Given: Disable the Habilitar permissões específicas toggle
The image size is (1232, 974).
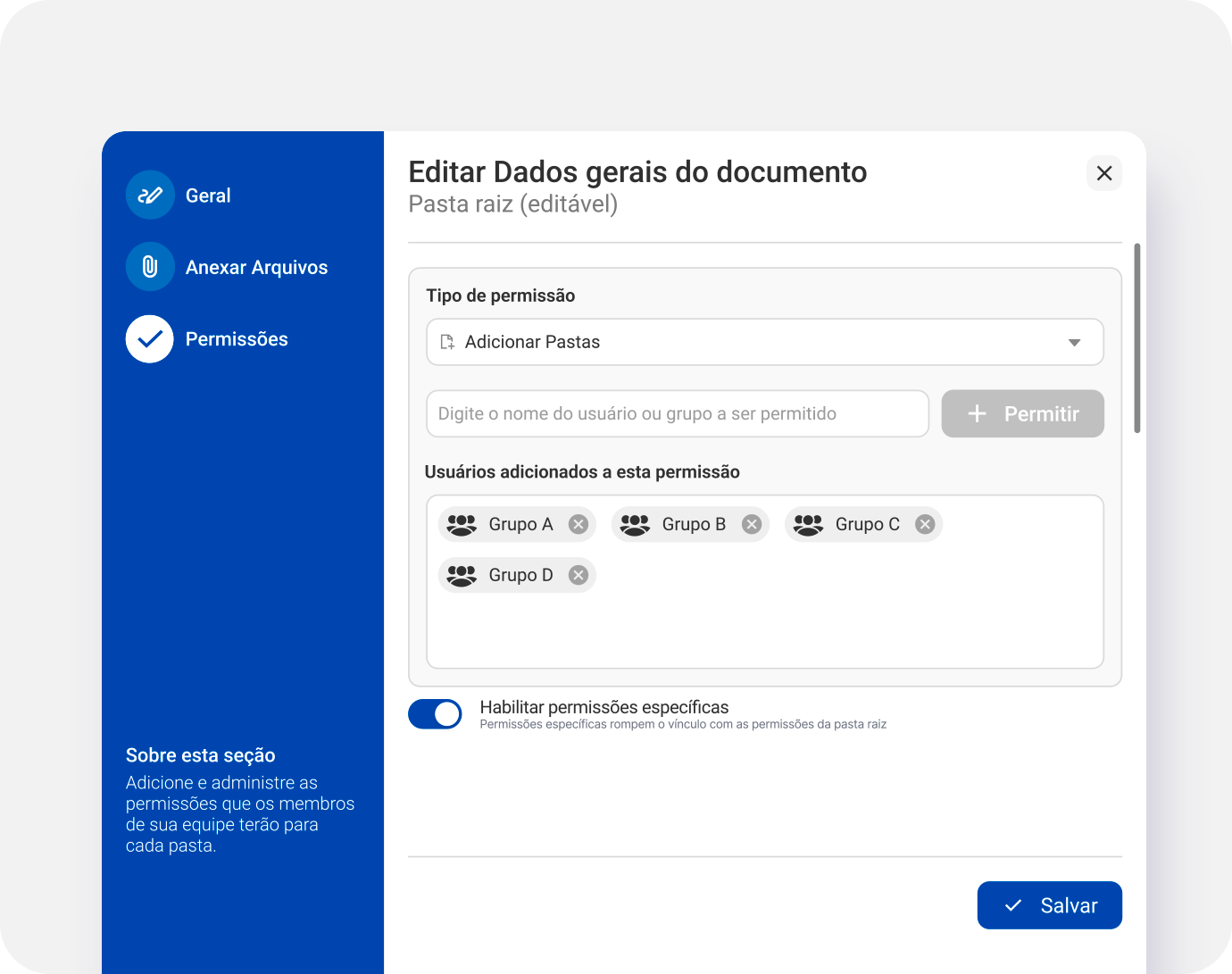Looking at the screenshot, I should point(435,714).
